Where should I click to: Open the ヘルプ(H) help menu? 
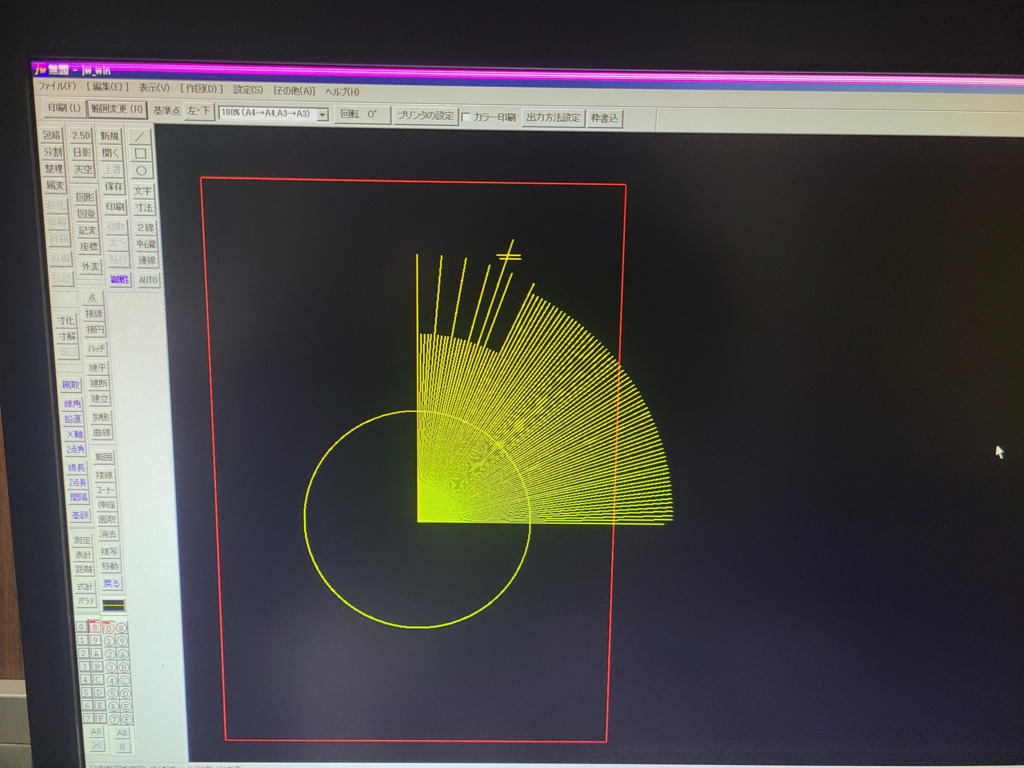pyautogui.click(x=342, y=91)
